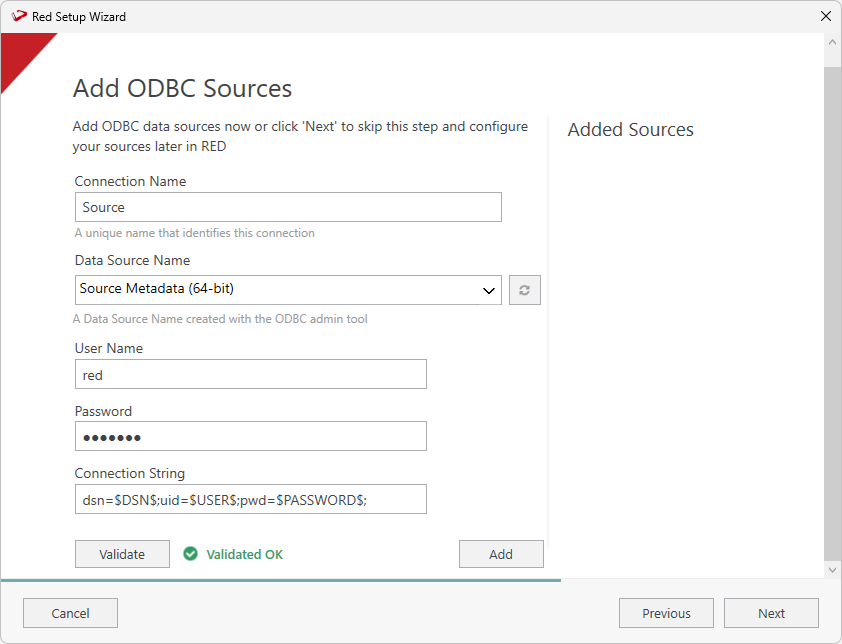Click into the User Name field

tap(251, 374)
